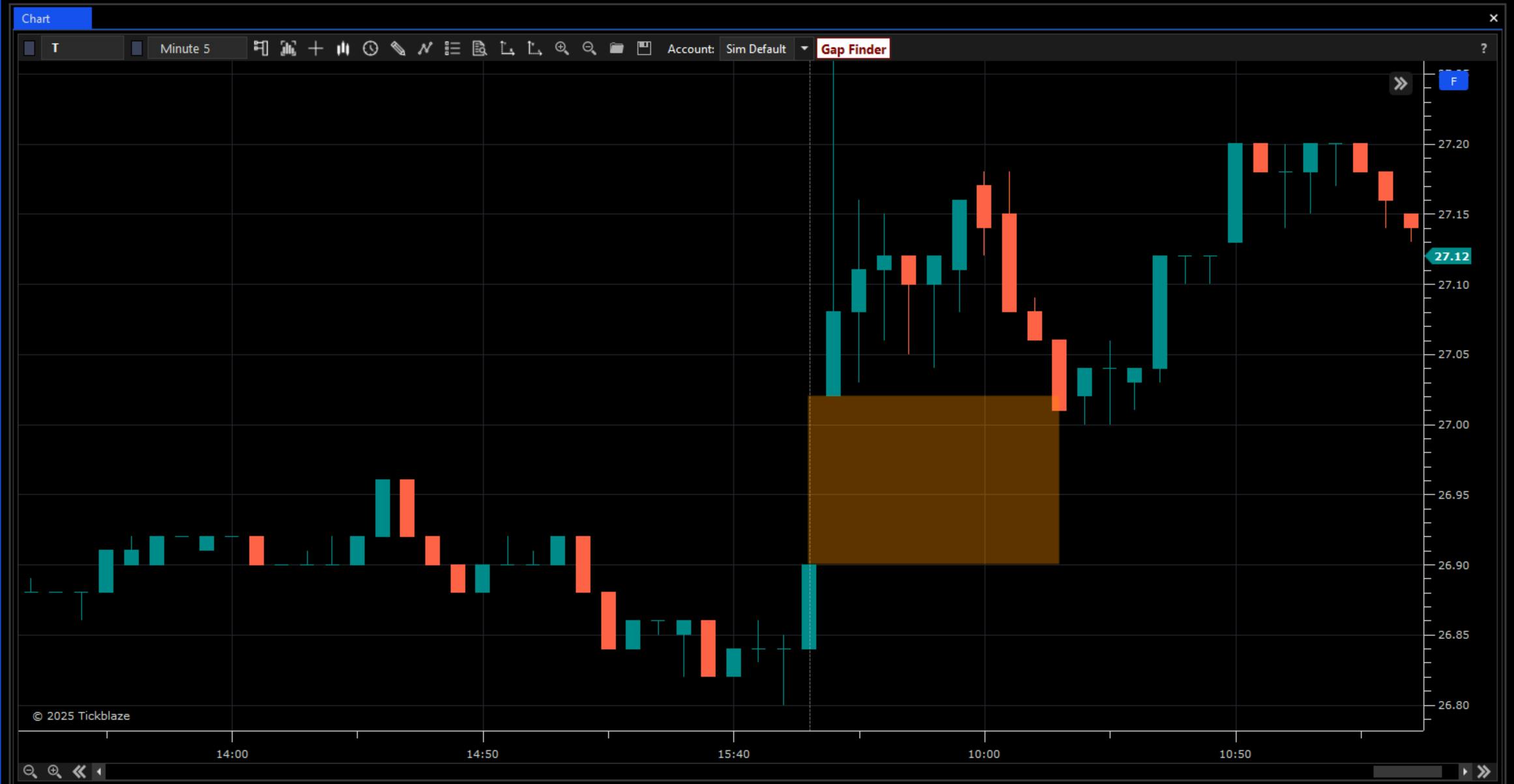Image resolution: width=1514 pixels, height=784 pixels.
Task: Click the 27.20 price axis label
Action: (x=1453, y=144)
